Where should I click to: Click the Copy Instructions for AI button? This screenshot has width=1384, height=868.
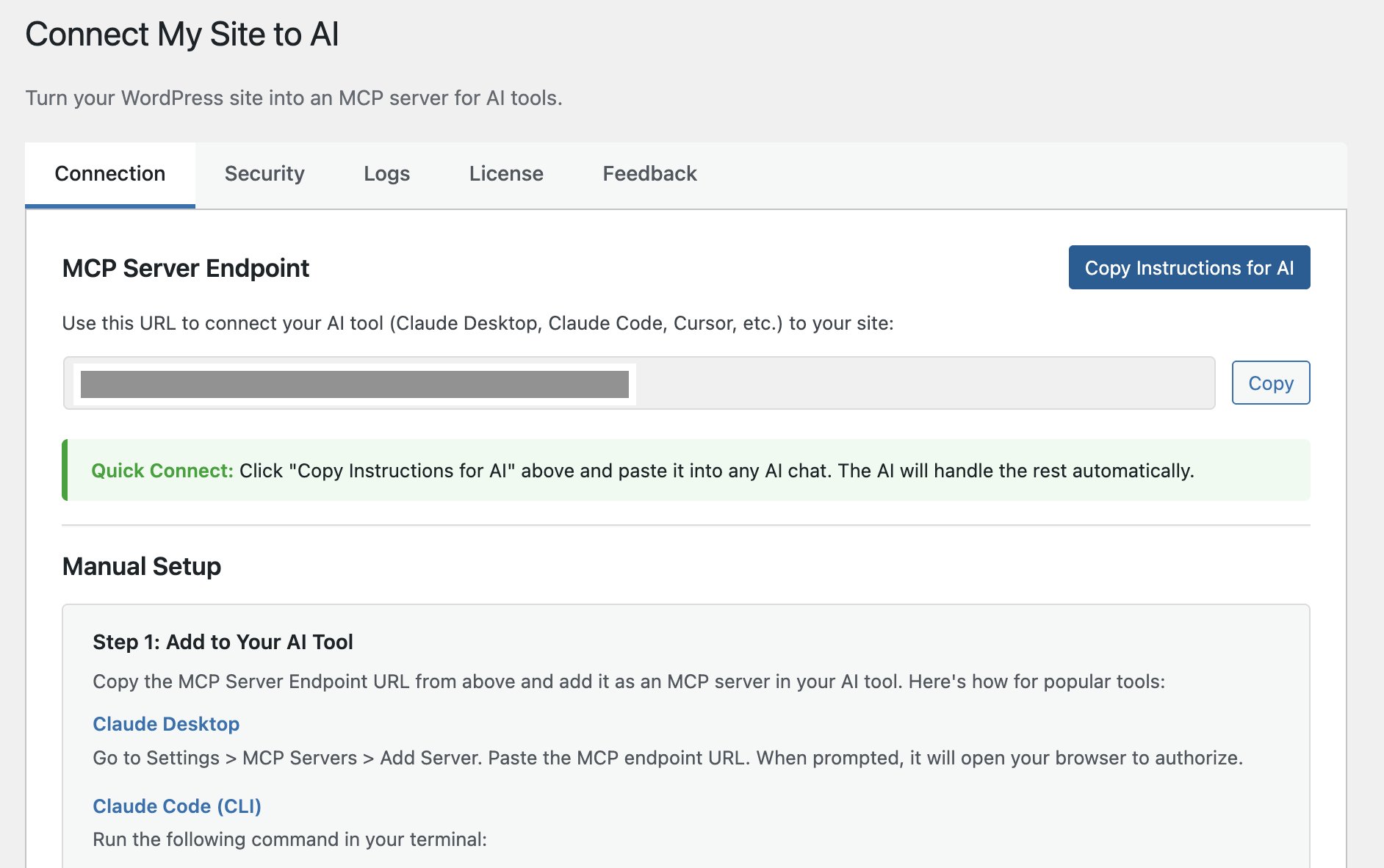(1189, 267)
